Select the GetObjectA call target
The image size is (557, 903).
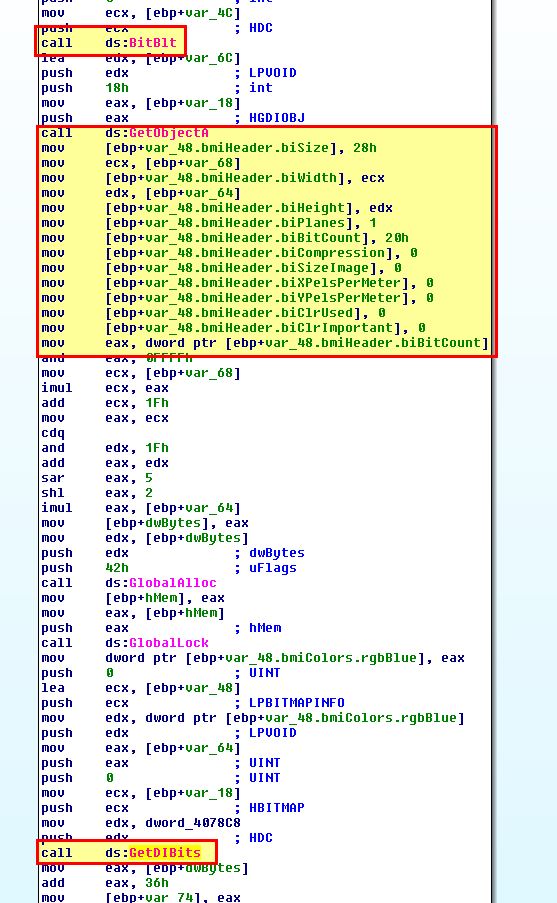(x=168, y=133)
